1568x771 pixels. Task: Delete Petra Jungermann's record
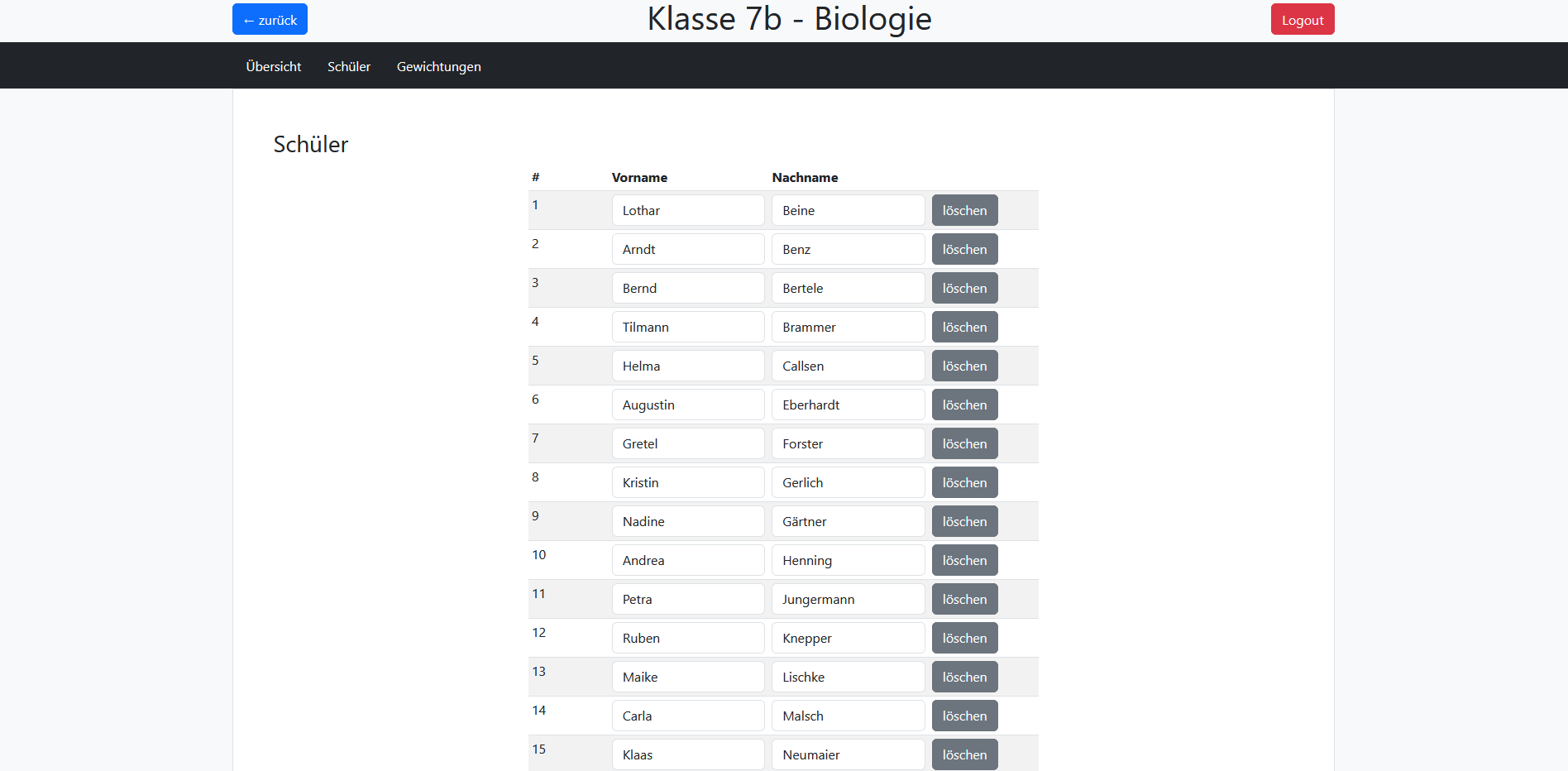[964, 599]
